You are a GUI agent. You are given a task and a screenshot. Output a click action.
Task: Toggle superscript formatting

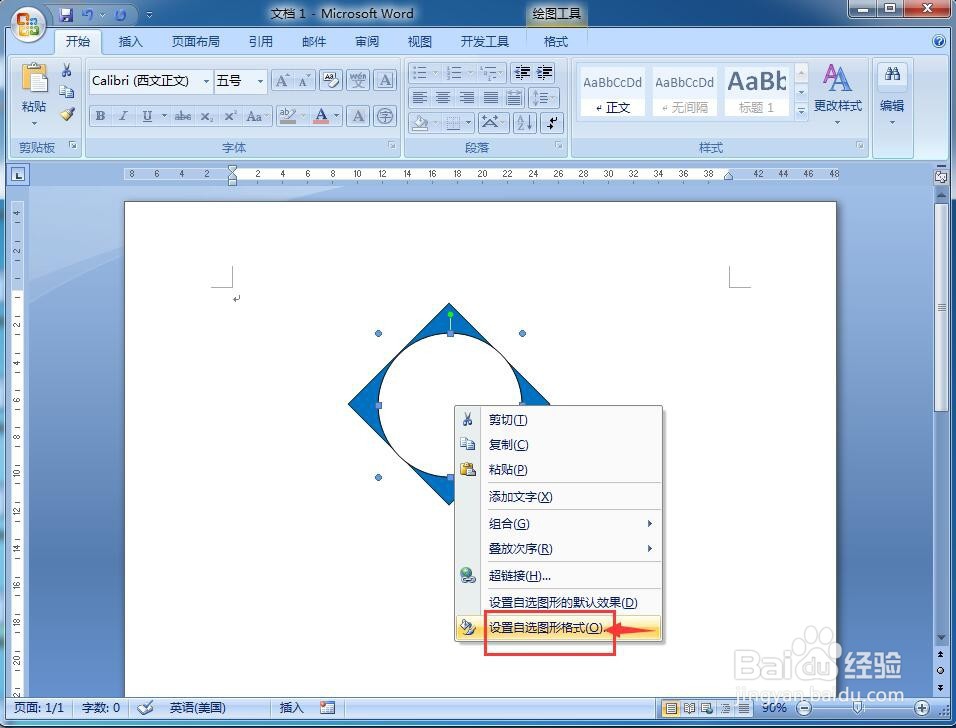[x=230, y=116]
